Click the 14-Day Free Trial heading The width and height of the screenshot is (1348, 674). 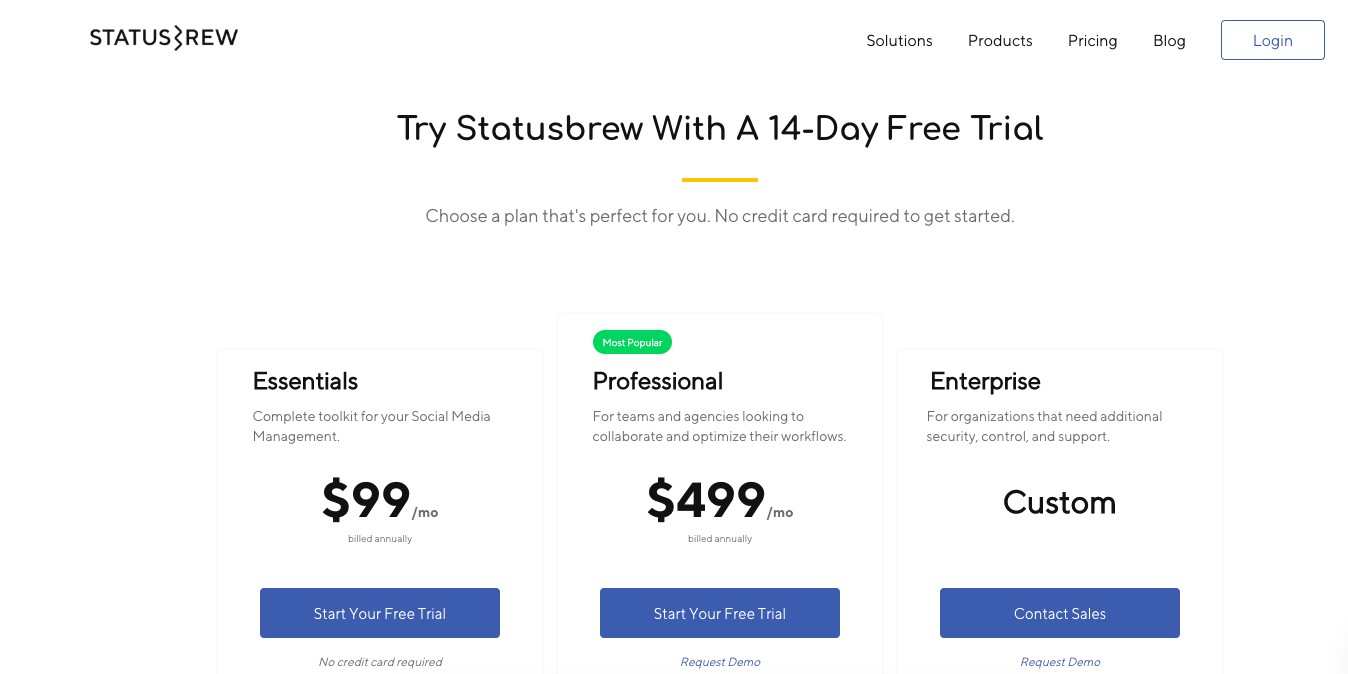click(719, 129)
